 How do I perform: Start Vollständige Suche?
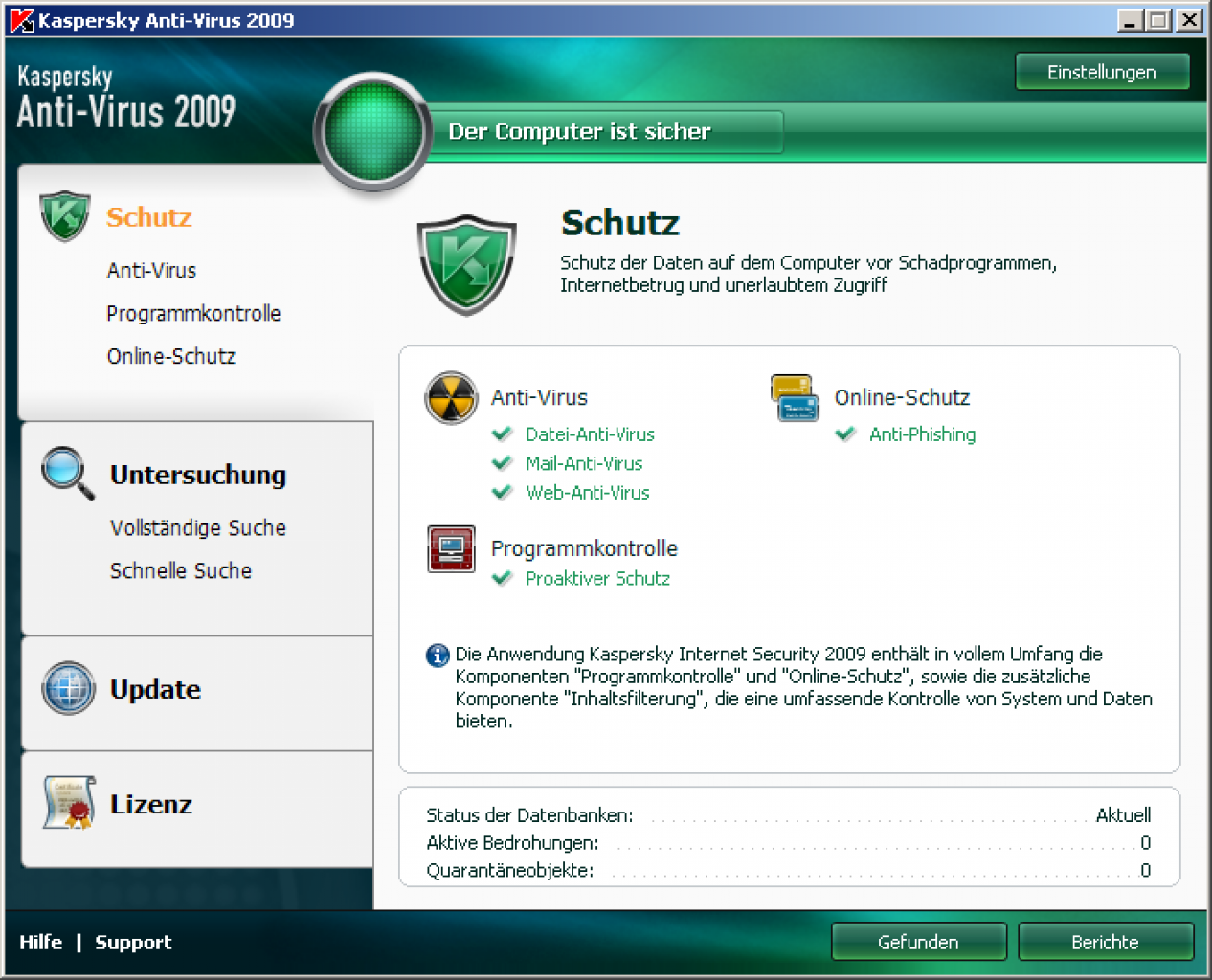198,528
